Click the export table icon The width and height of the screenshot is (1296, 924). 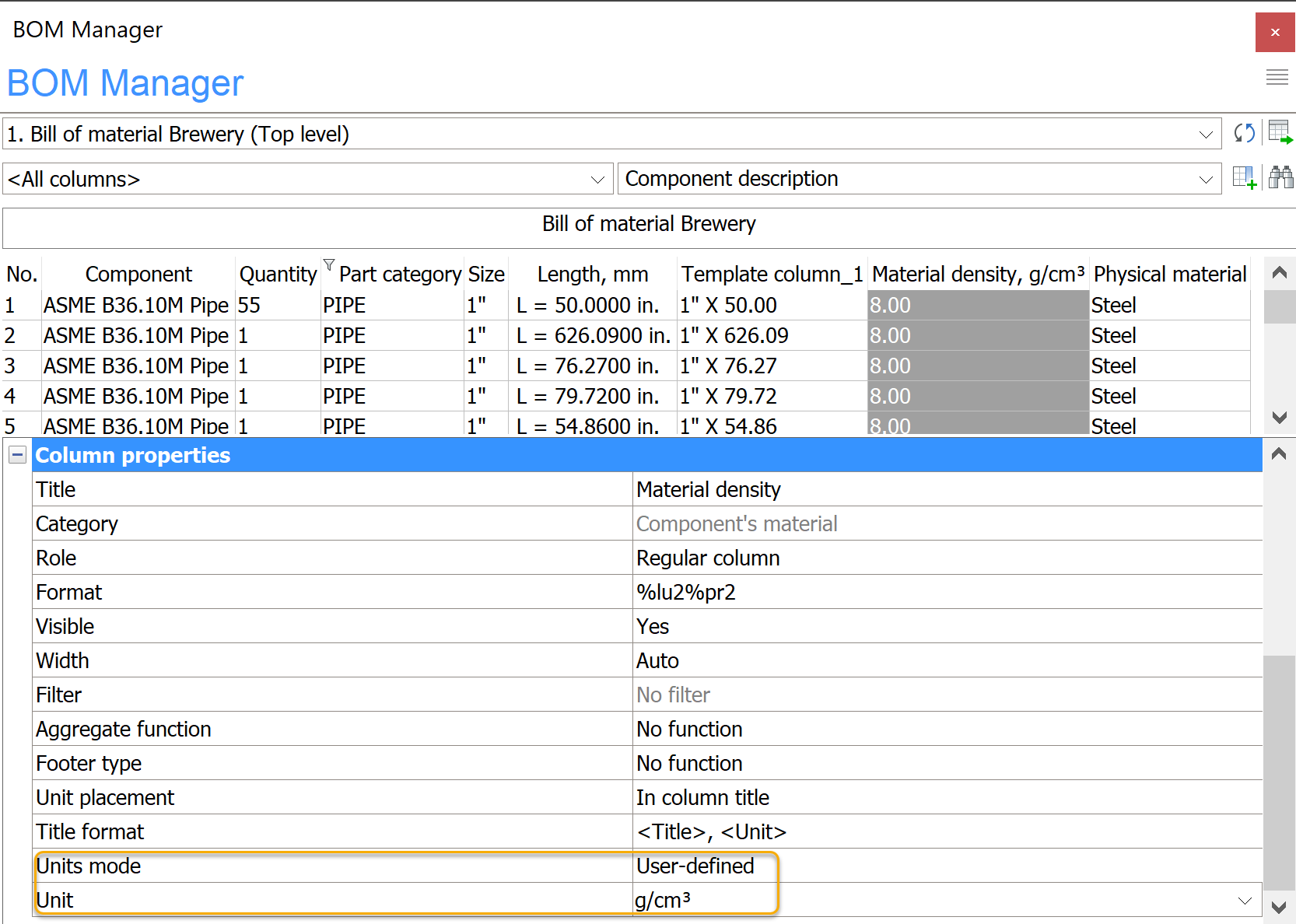click(1280, 133)
